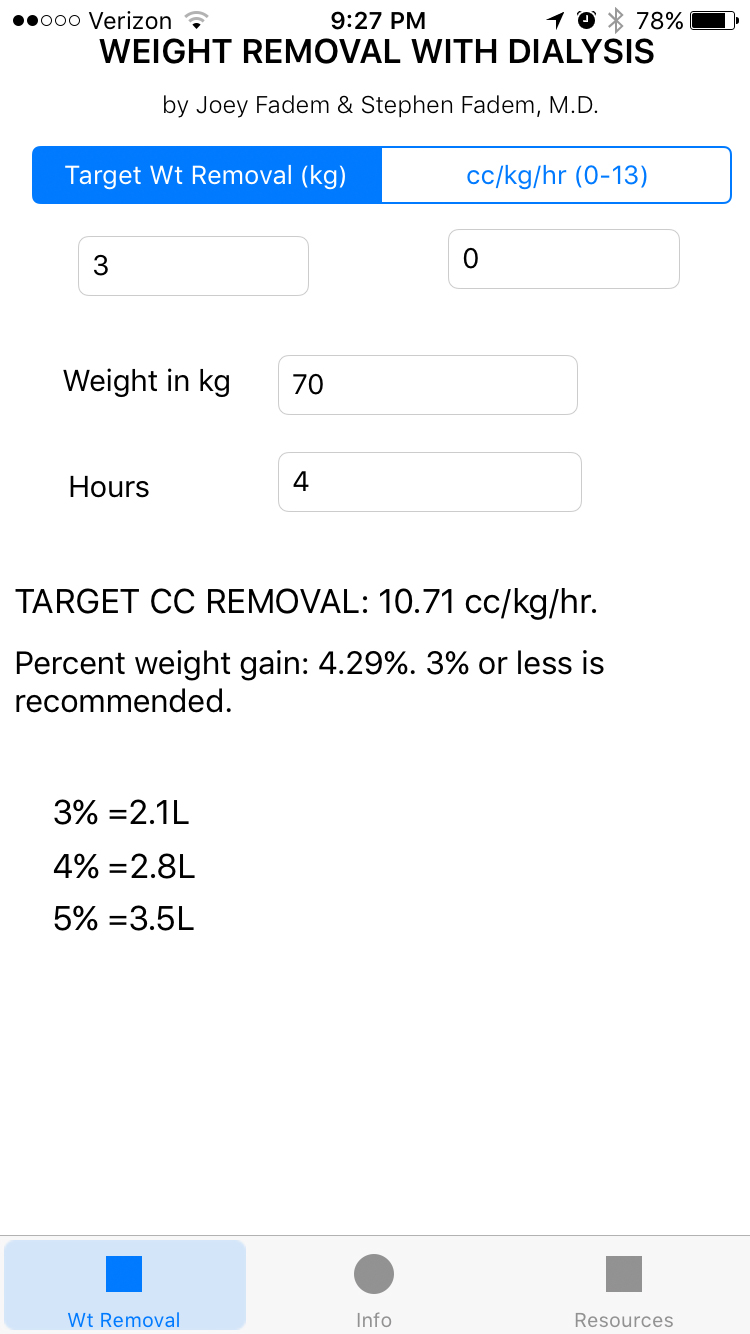Open the Resources tab square icon
750x1334 pixels.
tap(624, 1274)
